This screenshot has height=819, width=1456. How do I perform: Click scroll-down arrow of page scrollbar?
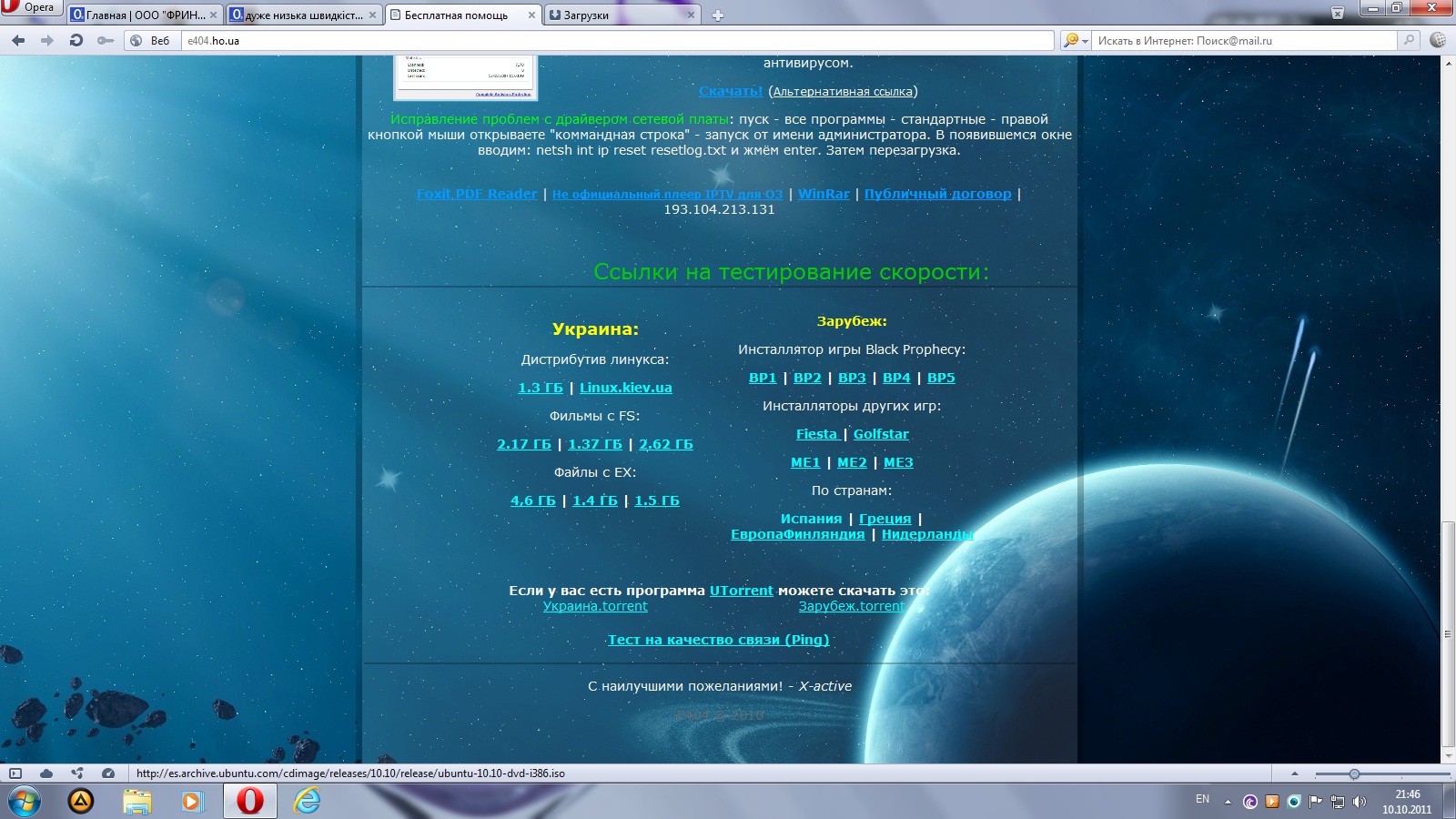[1448, 755]
